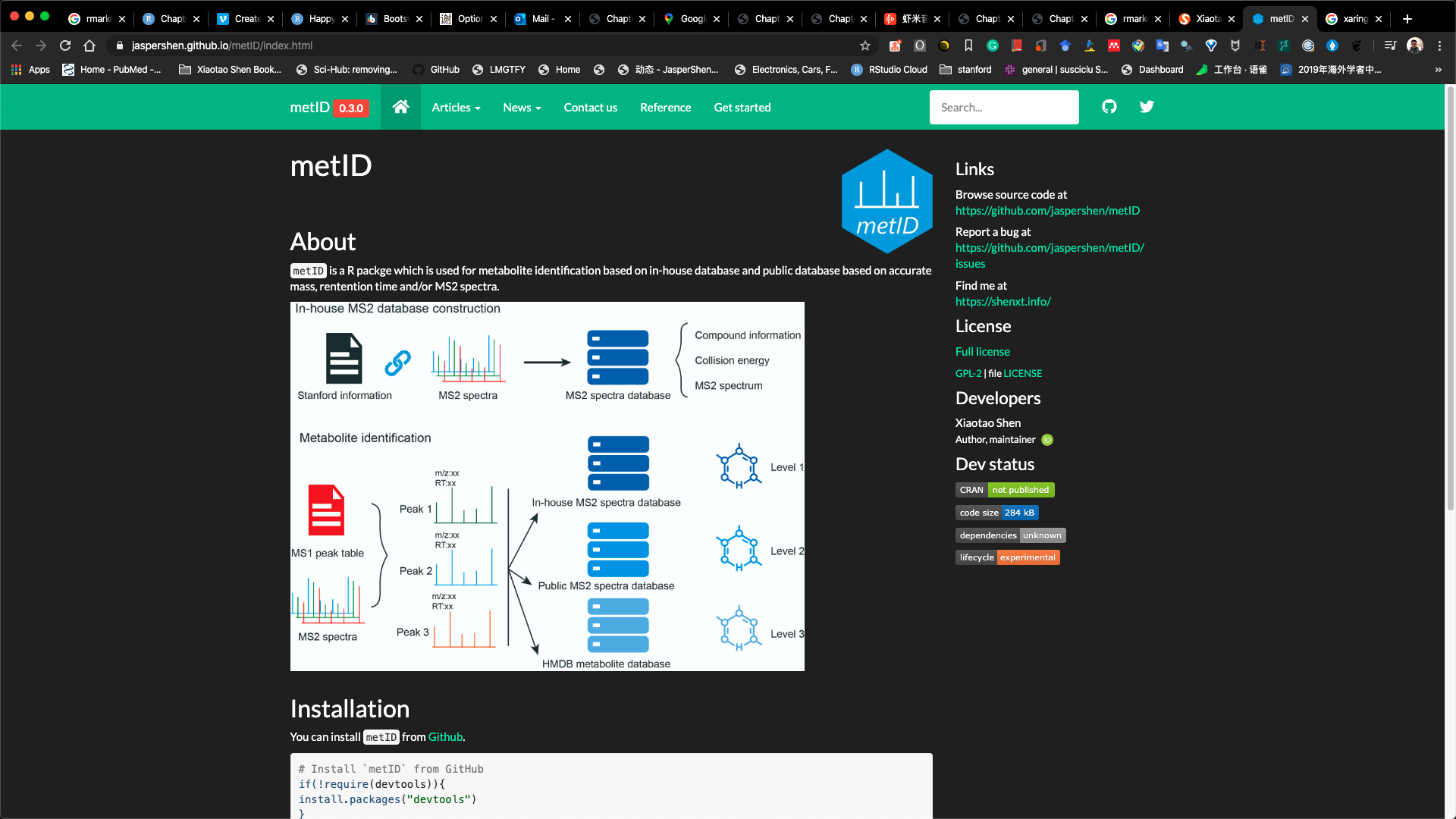This screenshot has width=1456, height=819.
Task: Click the CRAN not published badge
Action: (x=1004, y=490)
